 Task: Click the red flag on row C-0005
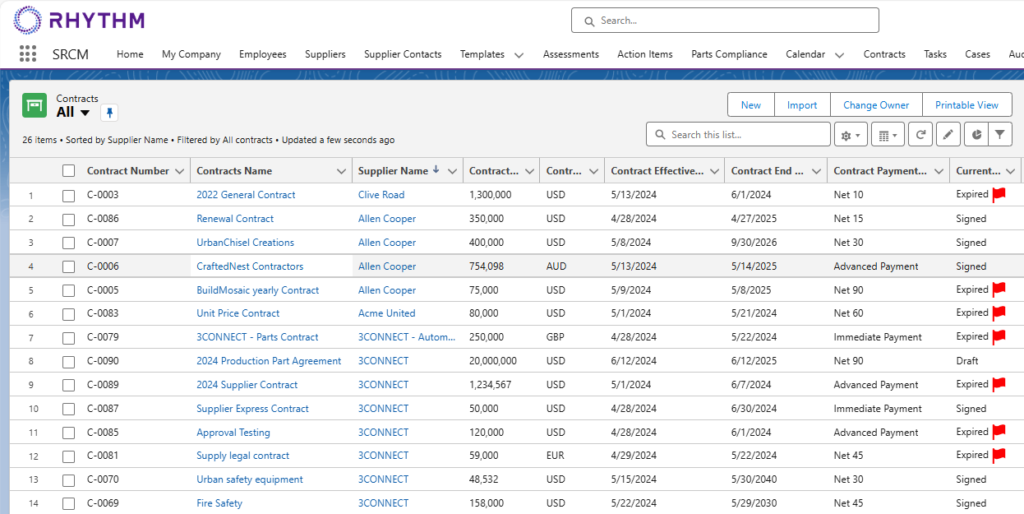coord(998,290)
